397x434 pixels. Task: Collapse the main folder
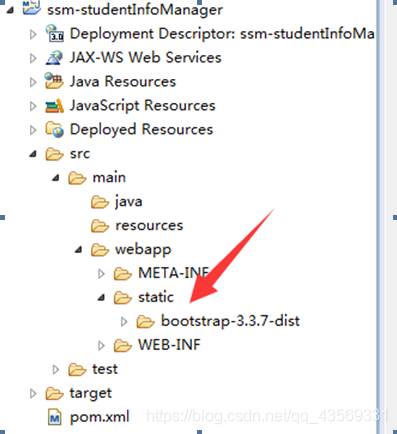point(55,178)
